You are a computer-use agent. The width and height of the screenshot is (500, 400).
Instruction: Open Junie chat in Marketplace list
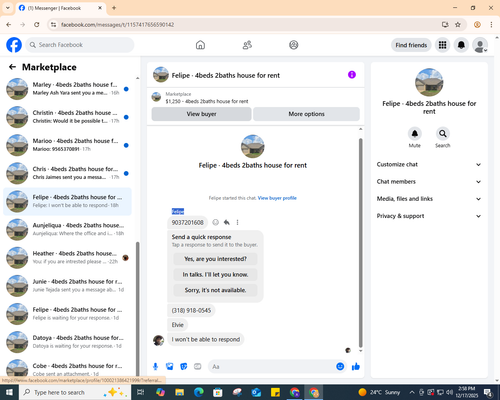point(67,286)
